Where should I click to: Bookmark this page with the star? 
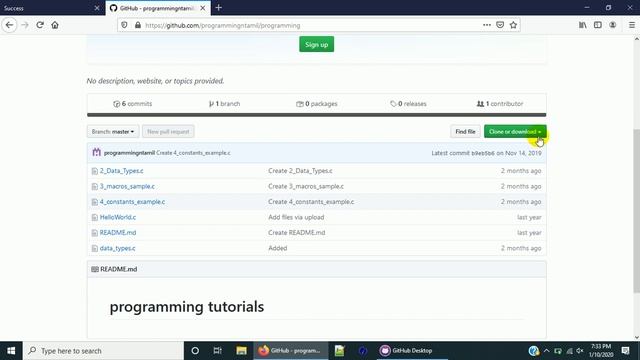coord(513,25)
